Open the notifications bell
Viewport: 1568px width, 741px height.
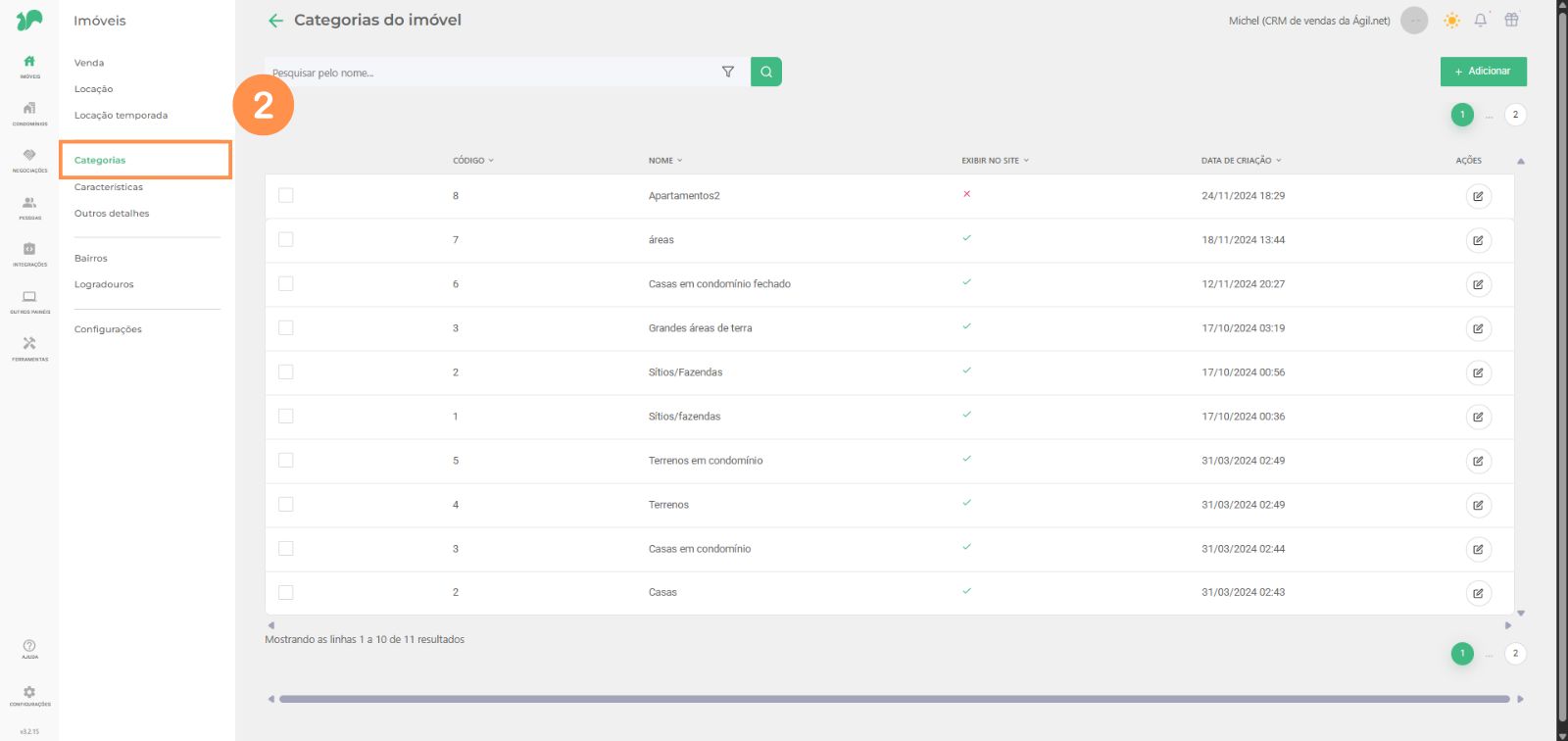pyautogui.click(x=1480, y=21)
